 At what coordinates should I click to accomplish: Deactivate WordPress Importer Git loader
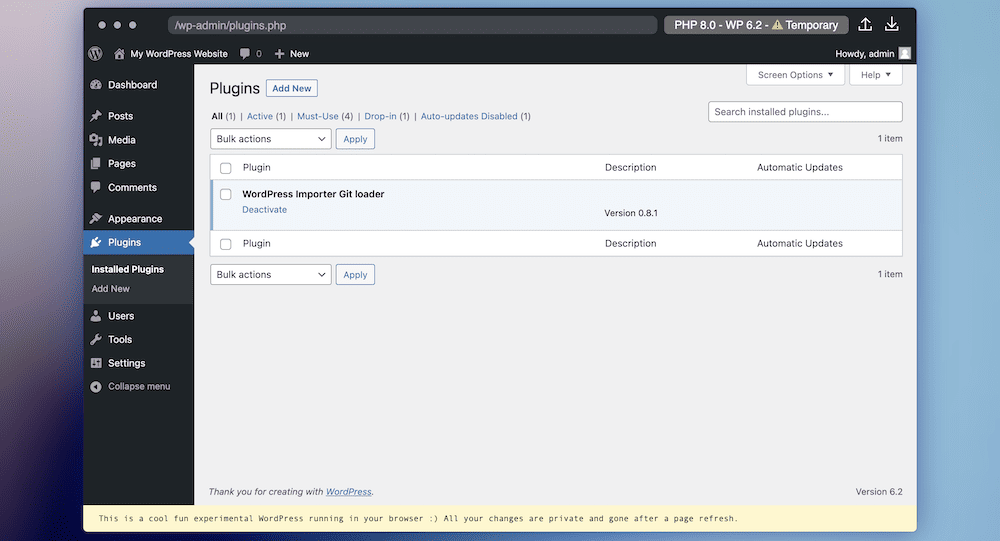pos(265,209)
